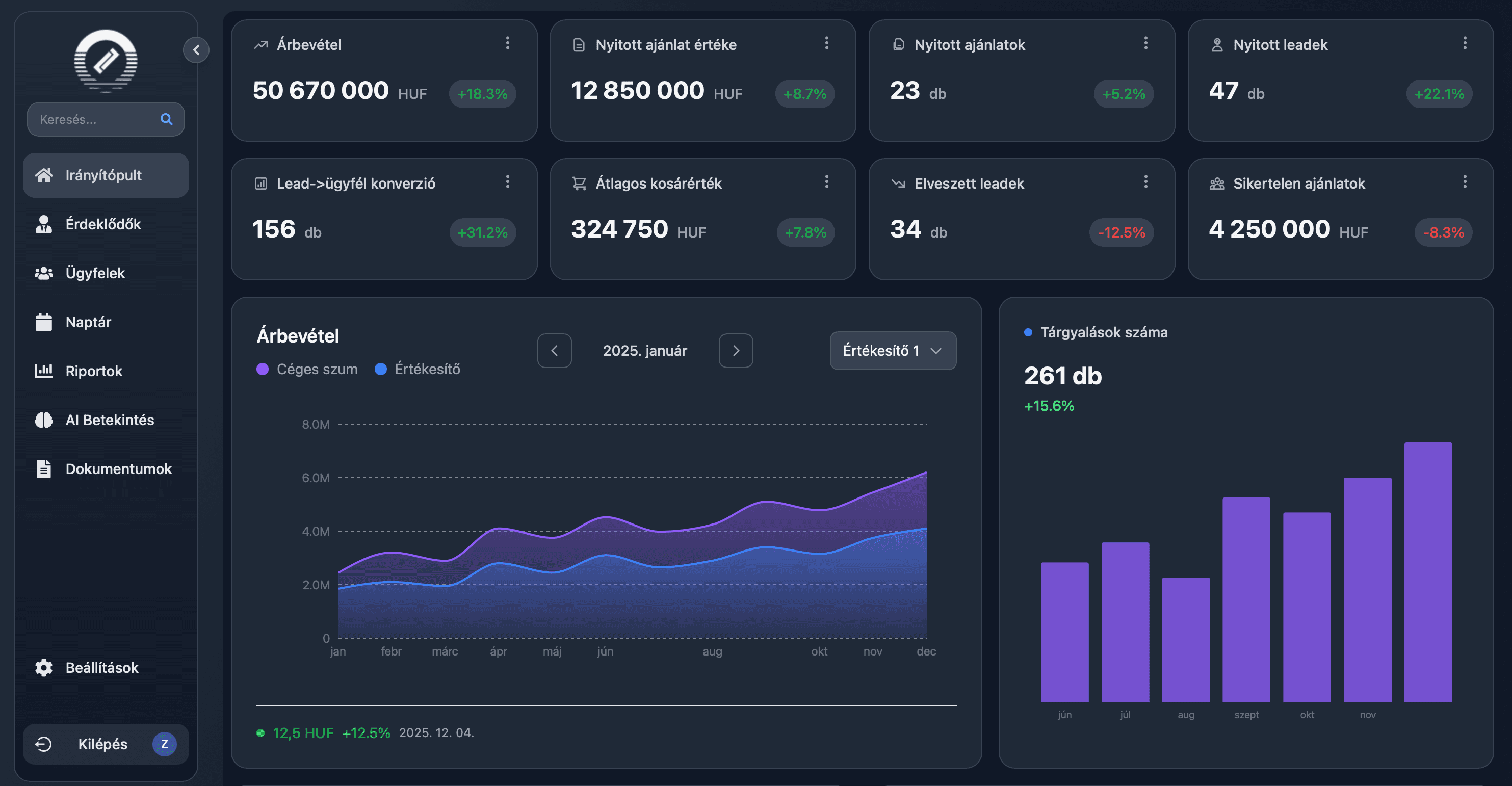Open the Értékesítő 1 dropdown
The height and width of the screenshot is (786, 1512).
[892, 351]
